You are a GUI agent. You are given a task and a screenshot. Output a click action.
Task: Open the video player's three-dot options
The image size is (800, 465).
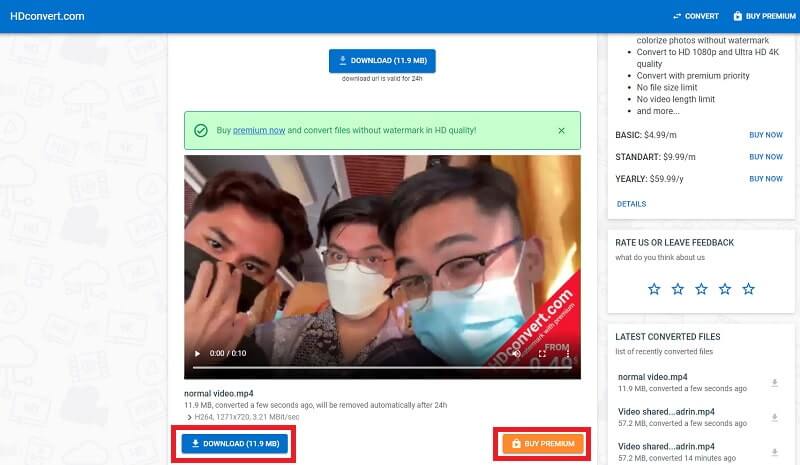click(x=568, y=353)
